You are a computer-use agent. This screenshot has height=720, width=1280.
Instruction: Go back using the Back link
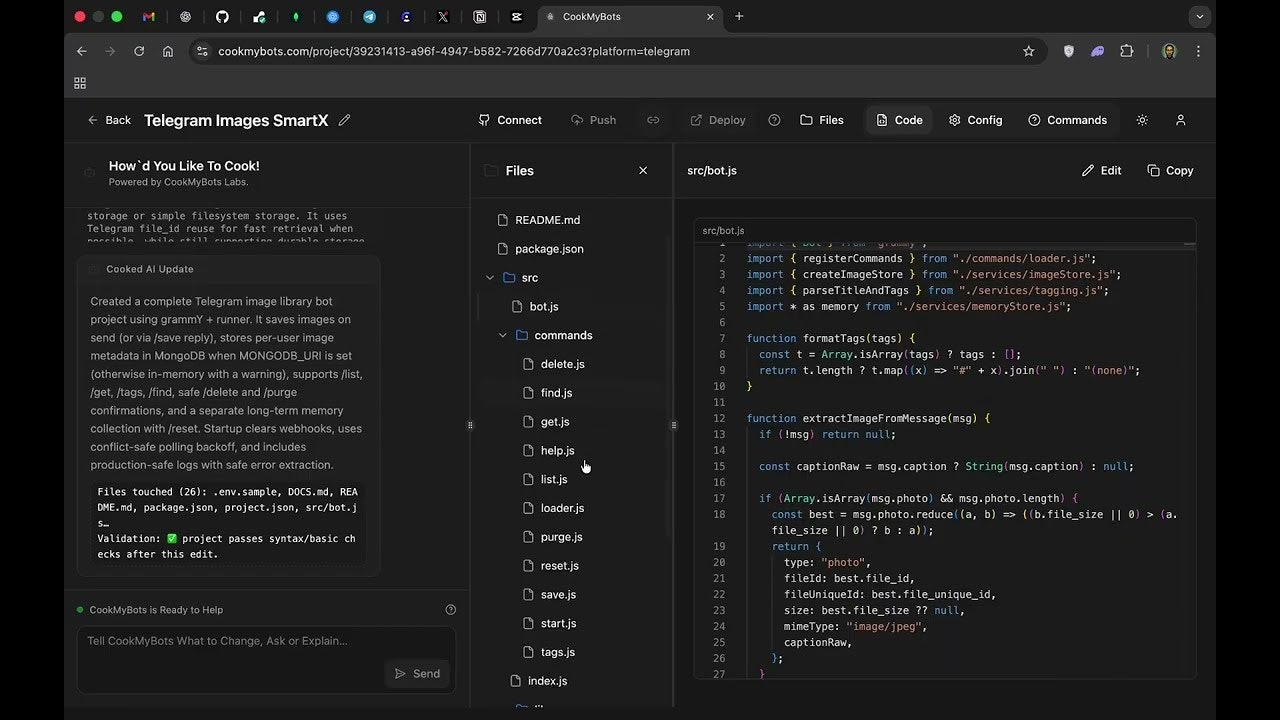point(109,120)
